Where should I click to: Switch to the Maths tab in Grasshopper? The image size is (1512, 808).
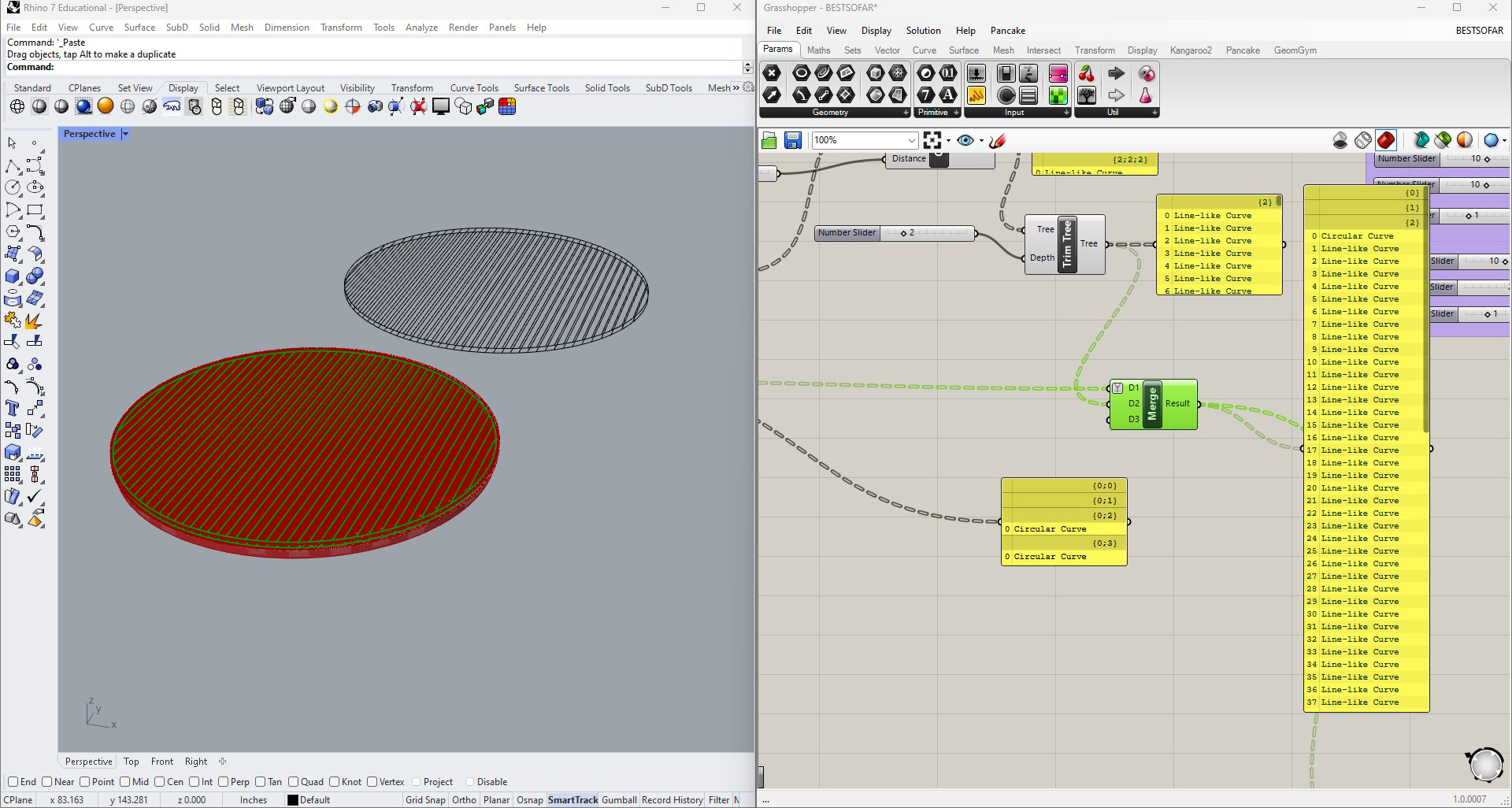[x=818, y=50]
